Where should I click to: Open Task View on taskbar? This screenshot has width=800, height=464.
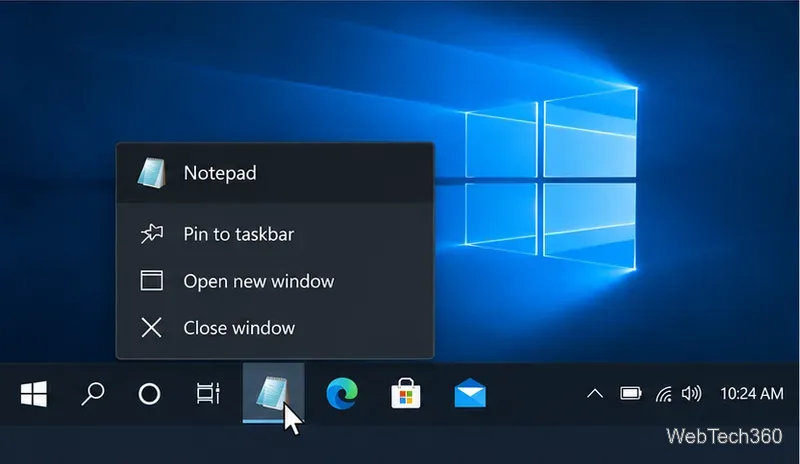pos(208,394)
